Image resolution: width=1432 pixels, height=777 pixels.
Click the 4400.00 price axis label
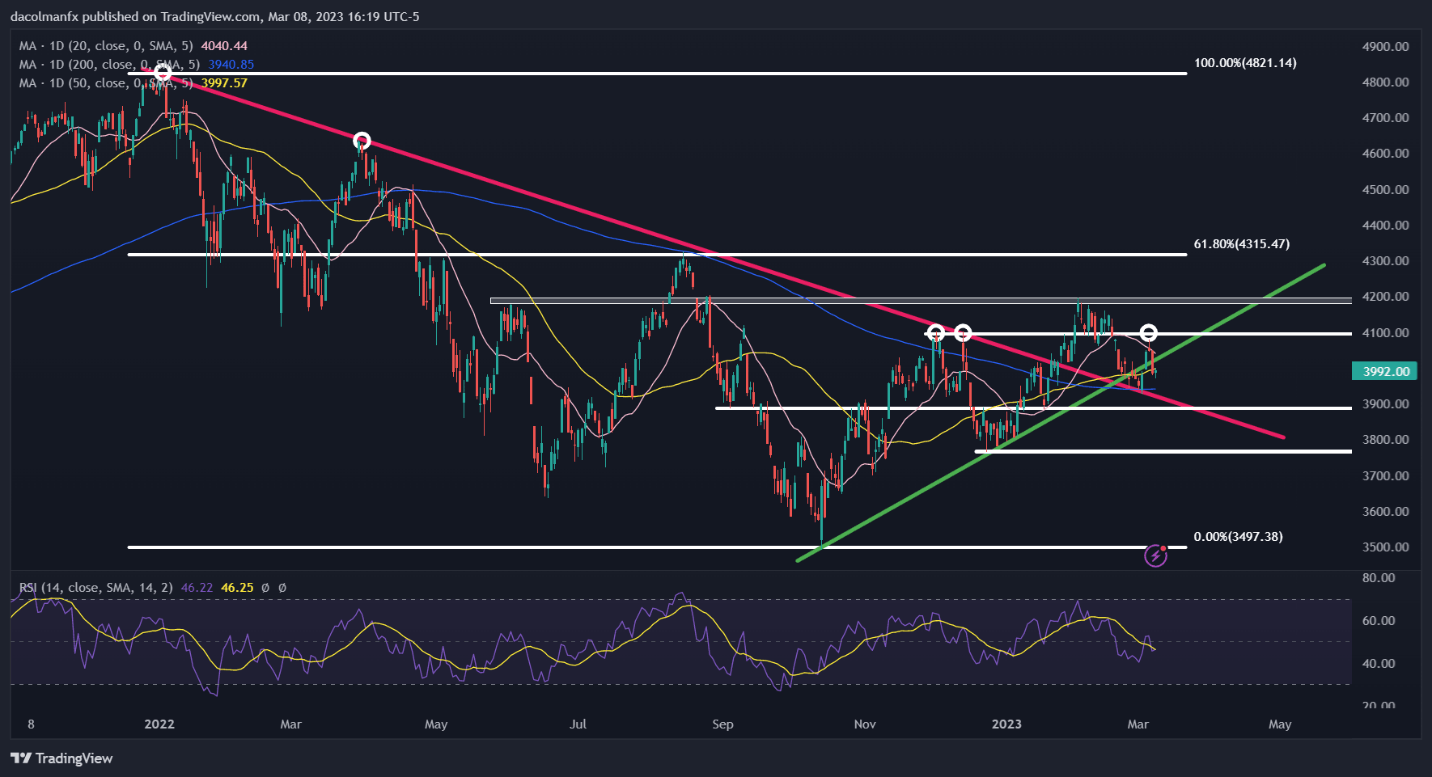coord(1386,226)
